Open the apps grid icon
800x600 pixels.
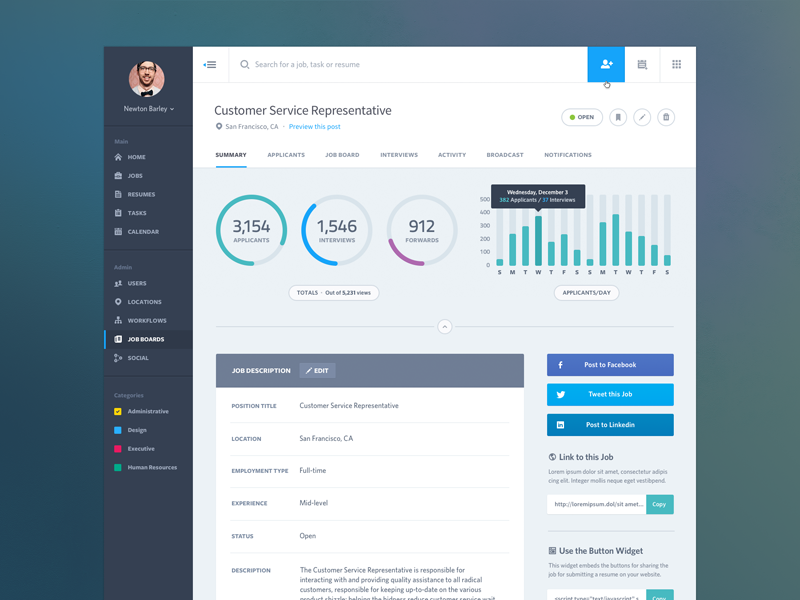[x=676, y=65]
